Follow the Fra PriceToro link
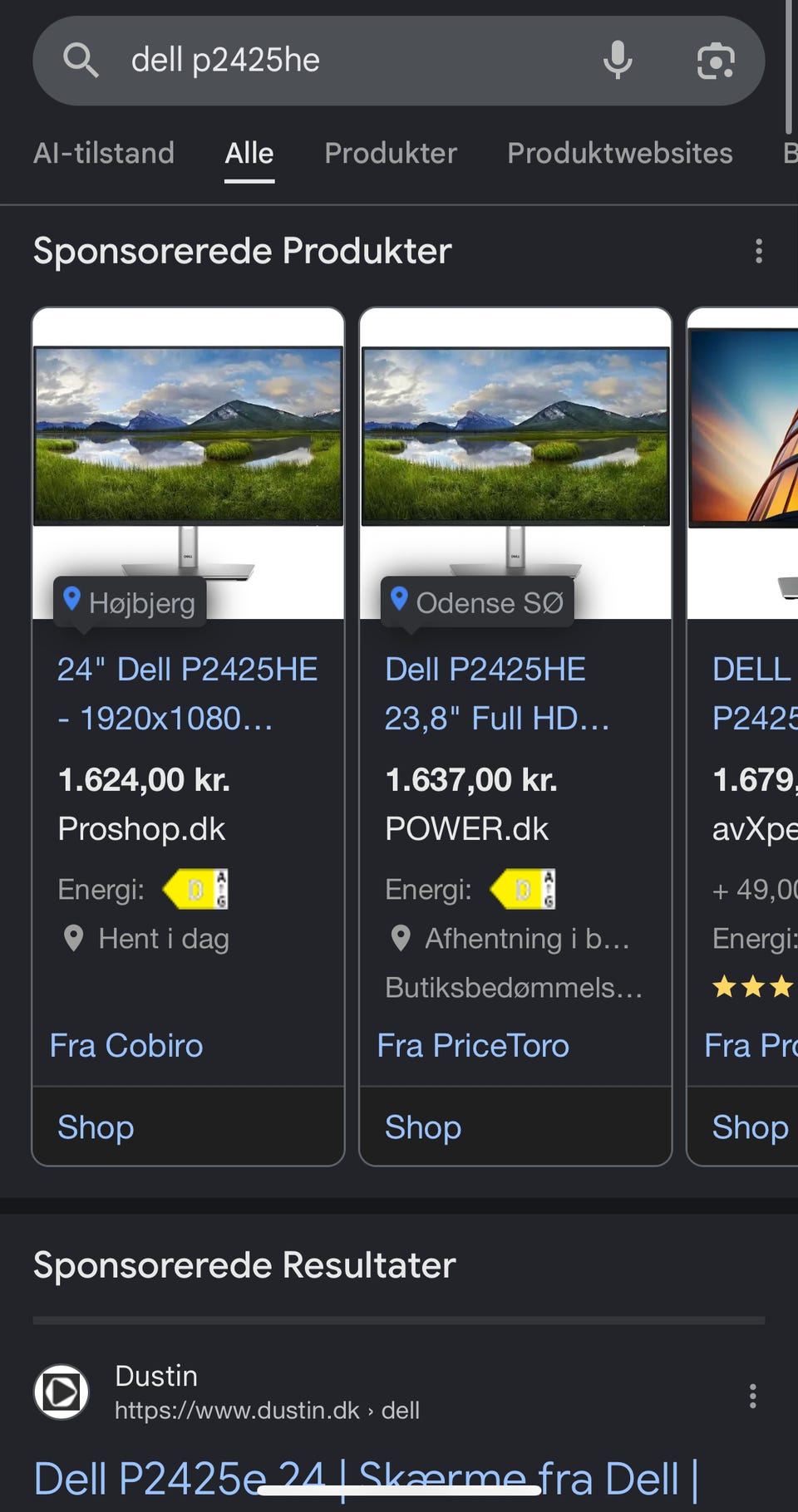The width and height of the screenshot is (798, 1512). tap(473, 1045)
